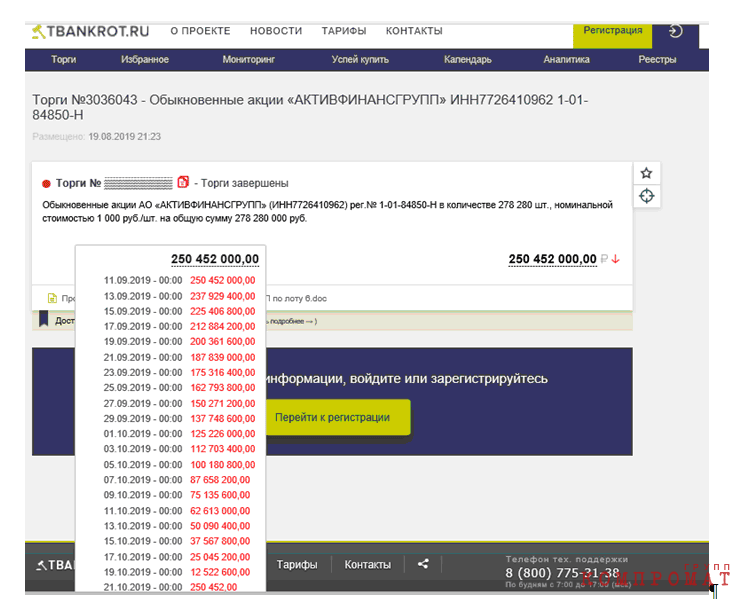Image resolution: width=741 pixels, height=606 pixels.
Task: Select the 09.10.2019 - 00:00 row
Action: [x=177, y=495]
